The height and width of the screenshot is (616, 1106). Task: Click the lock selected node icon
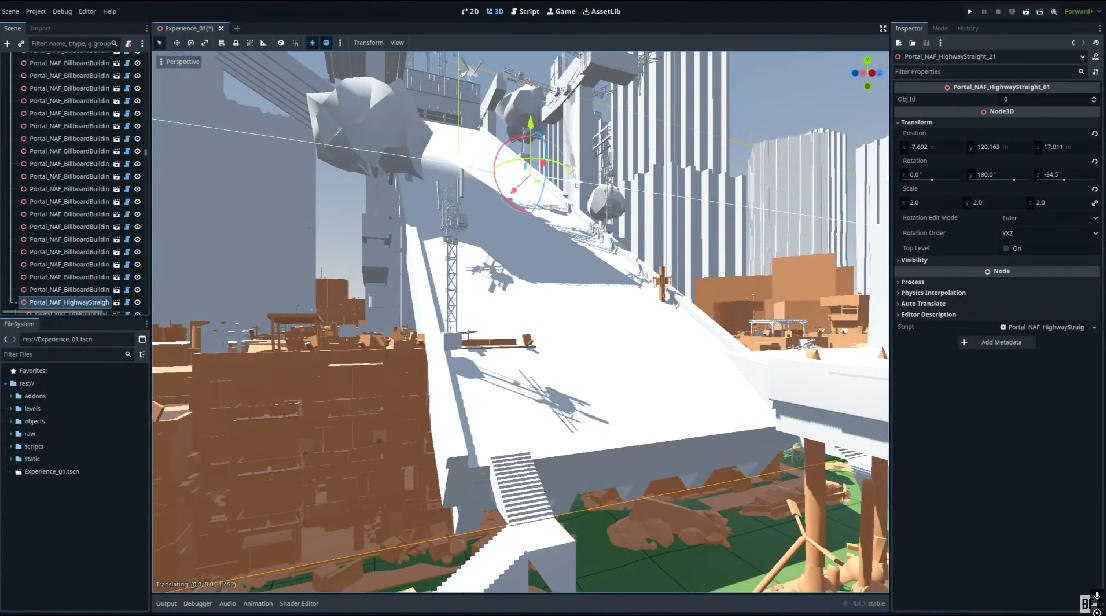[236, 42]
